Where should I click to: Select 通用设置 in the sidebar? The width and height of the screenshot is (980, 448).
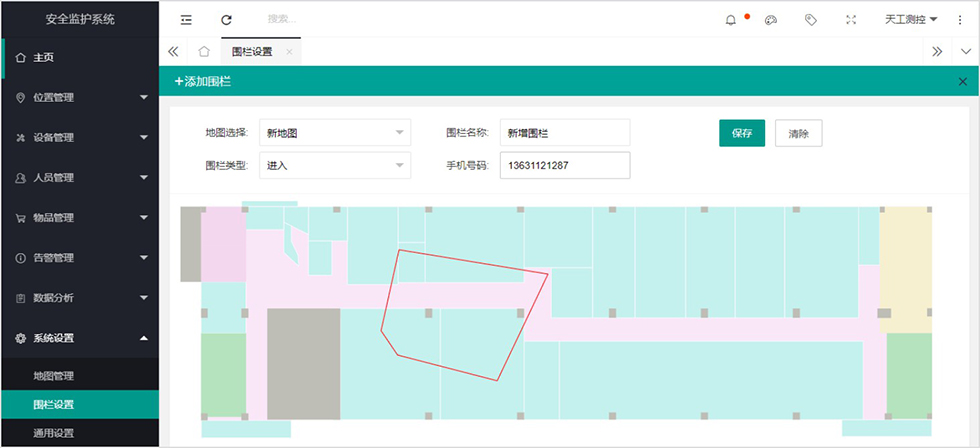[x=54, y=433]
